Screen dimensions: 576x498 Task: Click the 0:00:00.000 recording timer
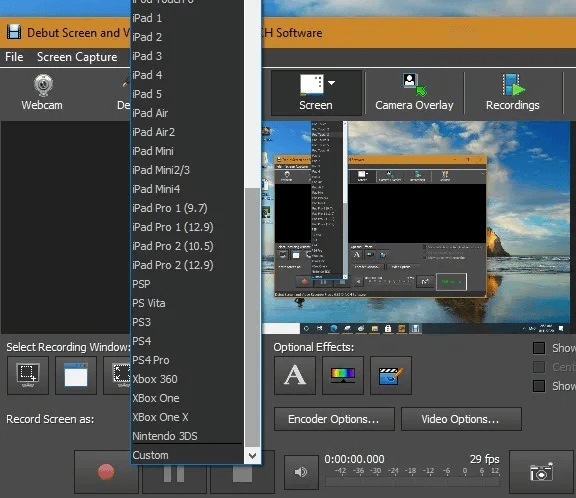click(354, 459)
